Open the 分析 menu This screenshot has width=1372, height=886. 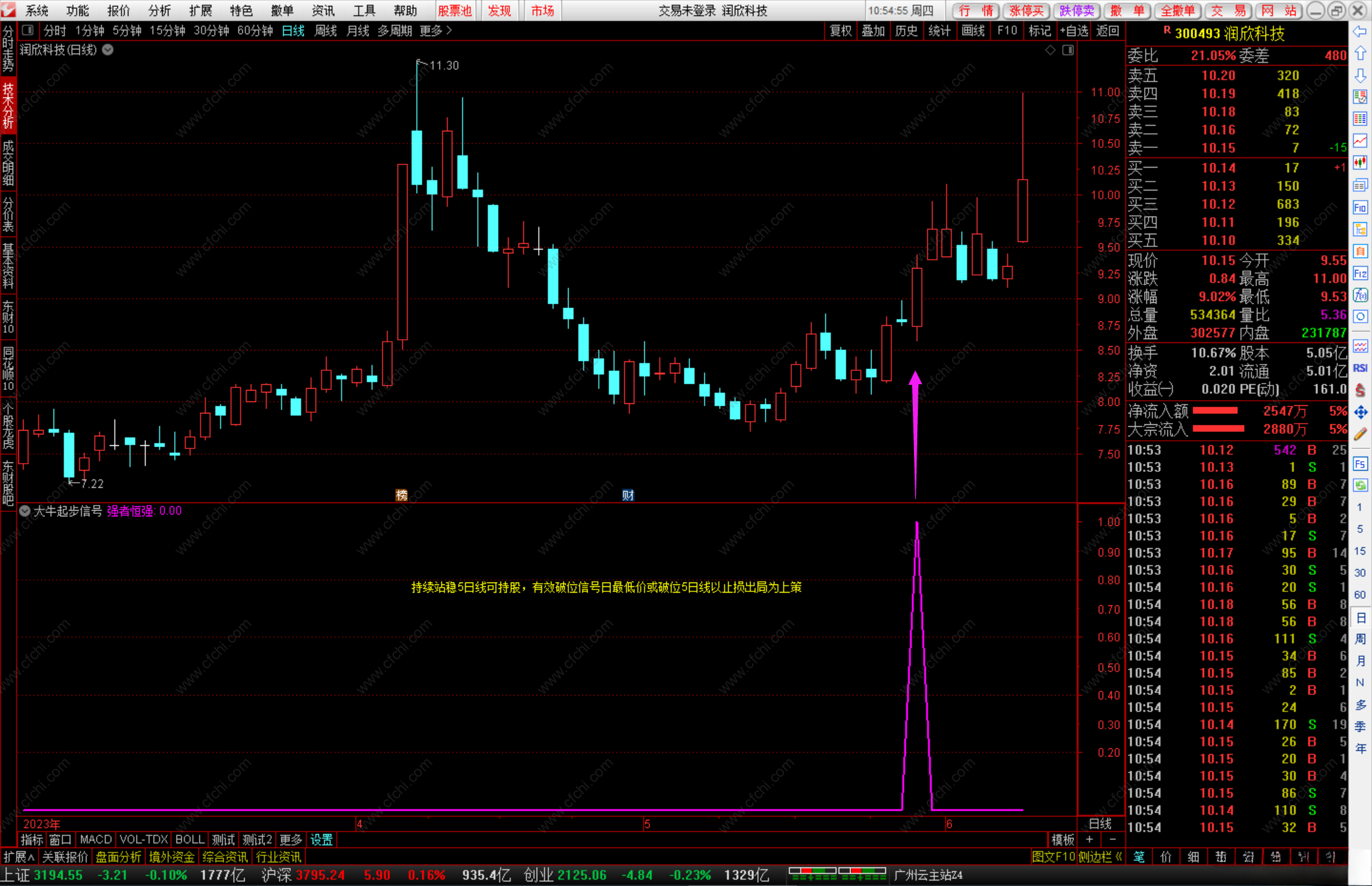159,10
